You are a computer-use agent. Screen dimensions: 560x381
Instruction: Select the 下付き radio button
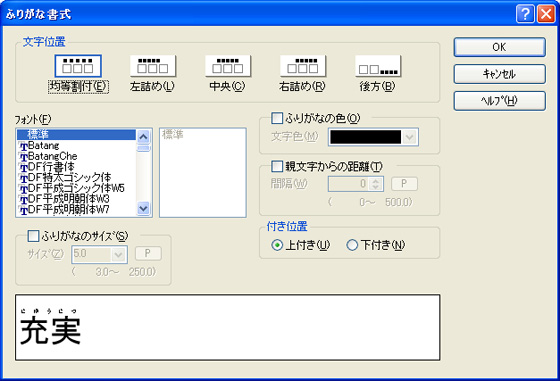pyautogui.click(x=352, y=245)
